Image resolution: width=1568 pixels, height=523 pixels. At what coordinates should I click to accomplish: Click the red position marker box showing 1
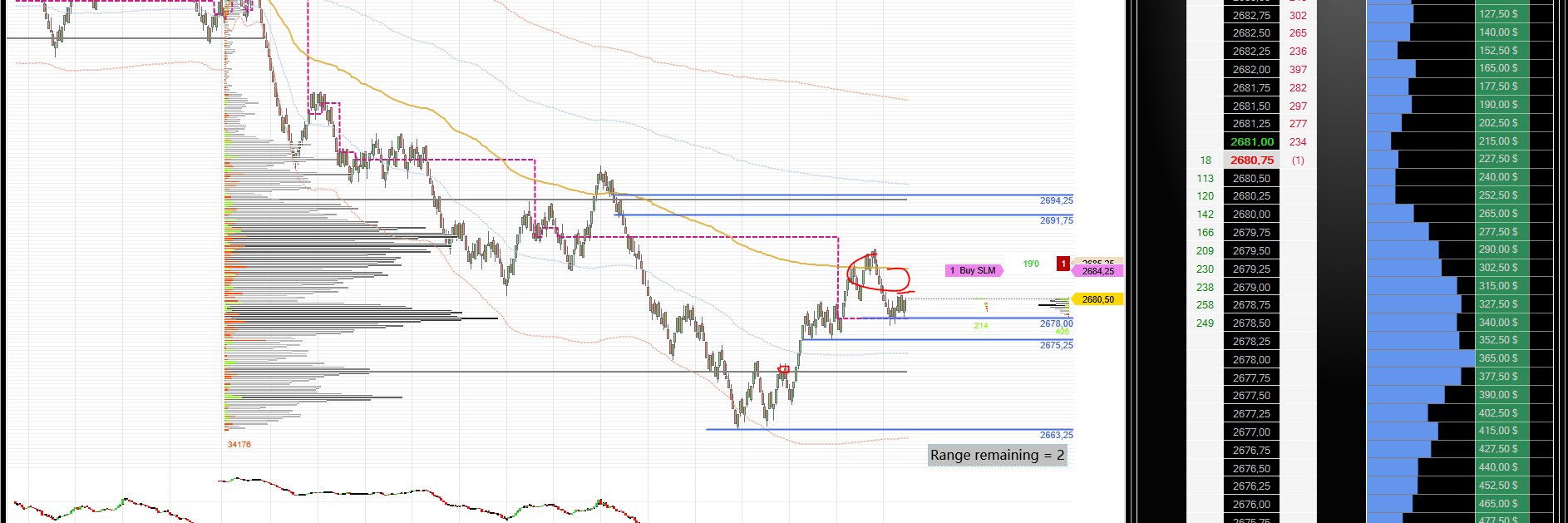[1063, 264]
